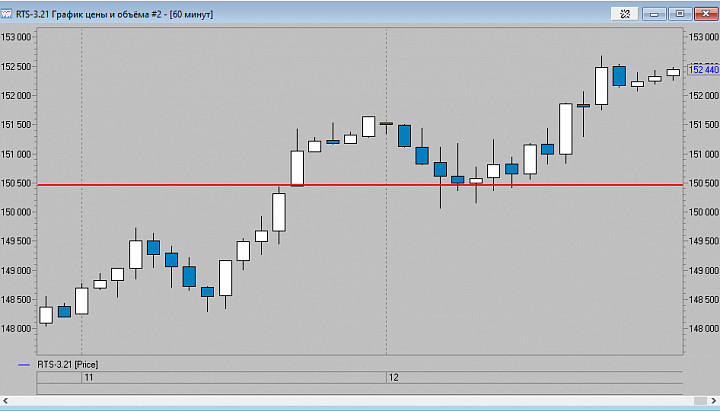Click the date label 12 on time axis
The image size is (720, 411).
394,377
